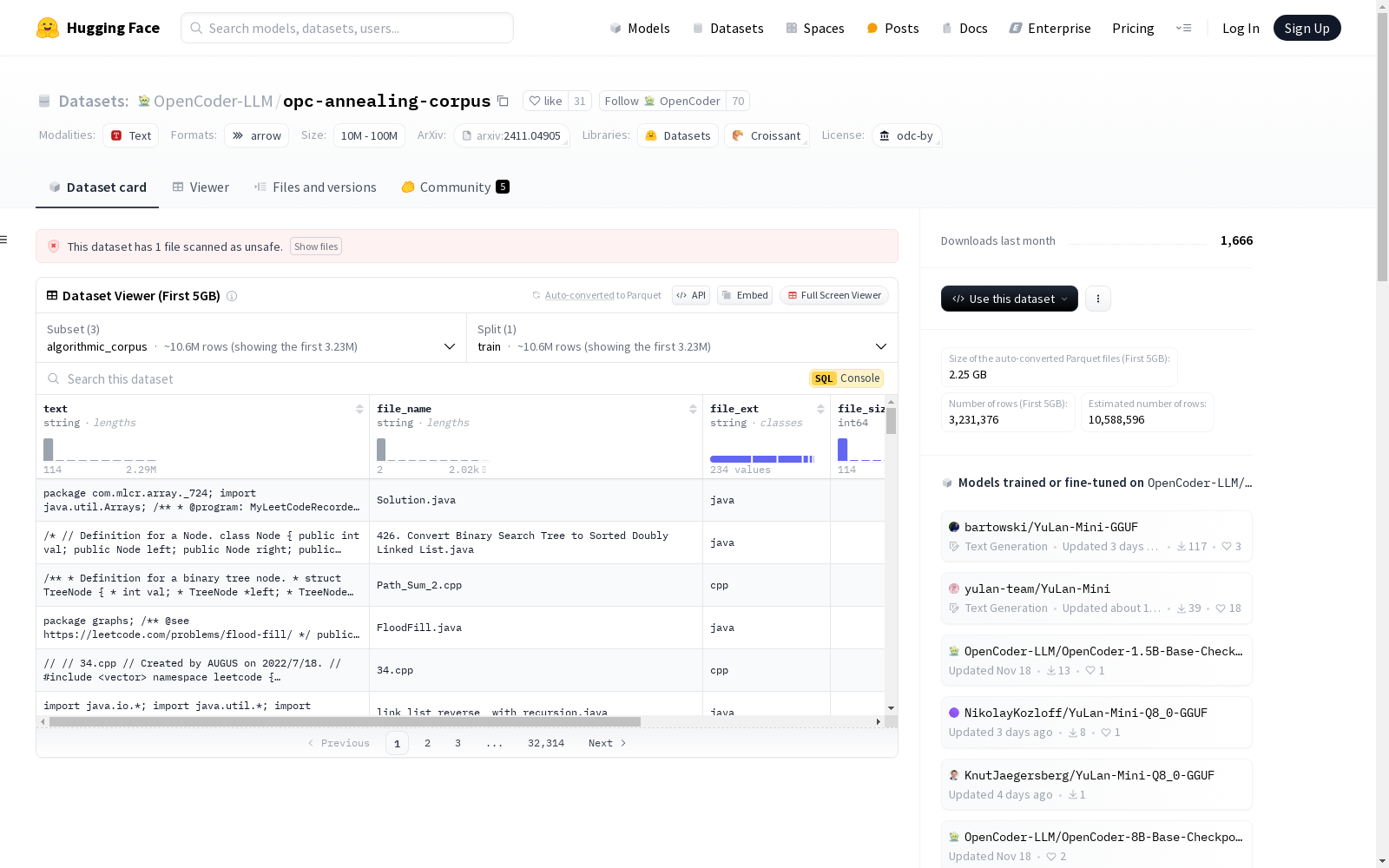Open OpenCoder-1.5B-Base-Check model card
1389x868 pixels.
(x=1096, y=661)
